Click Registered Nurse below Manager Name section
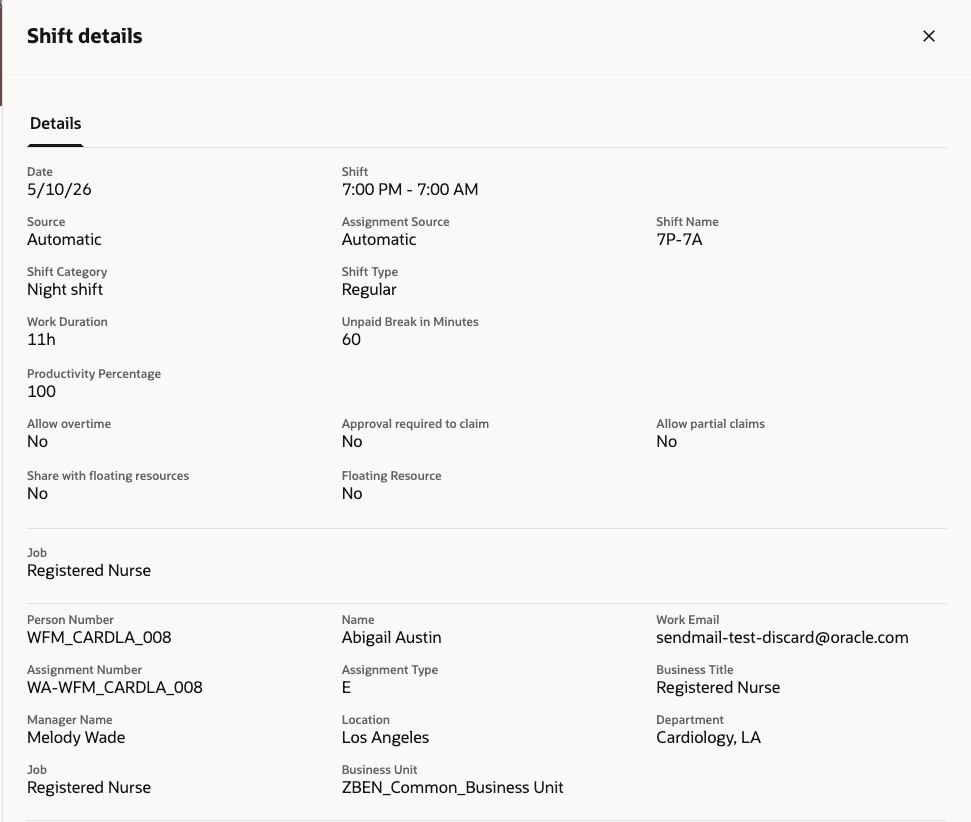971x822 pixels. 89,788
